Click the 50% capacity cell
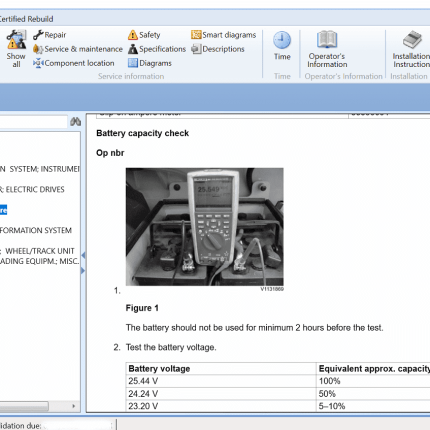 click(373, 394)
